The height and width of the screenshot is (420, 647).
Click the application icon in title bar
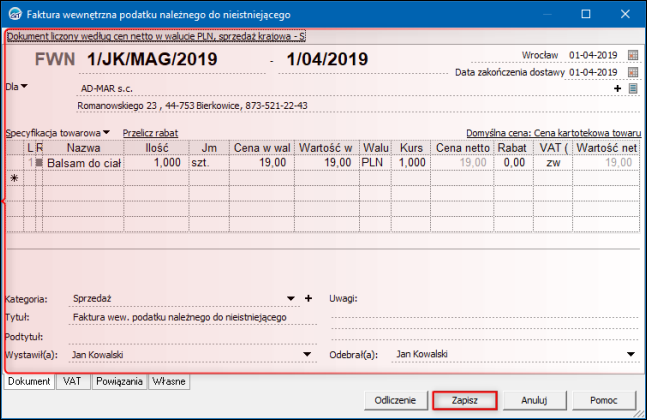15,14
